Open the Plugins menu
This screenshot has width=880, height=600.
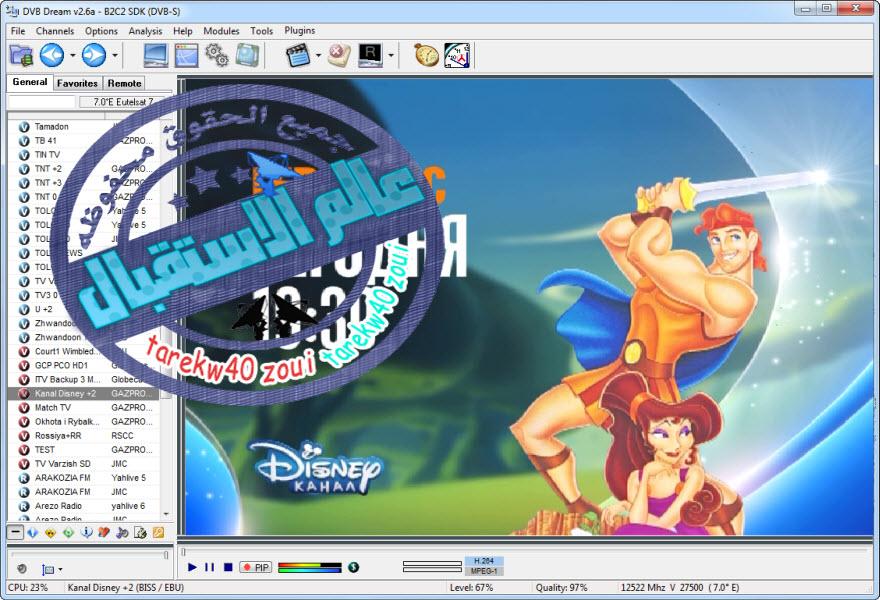point(300,30)
